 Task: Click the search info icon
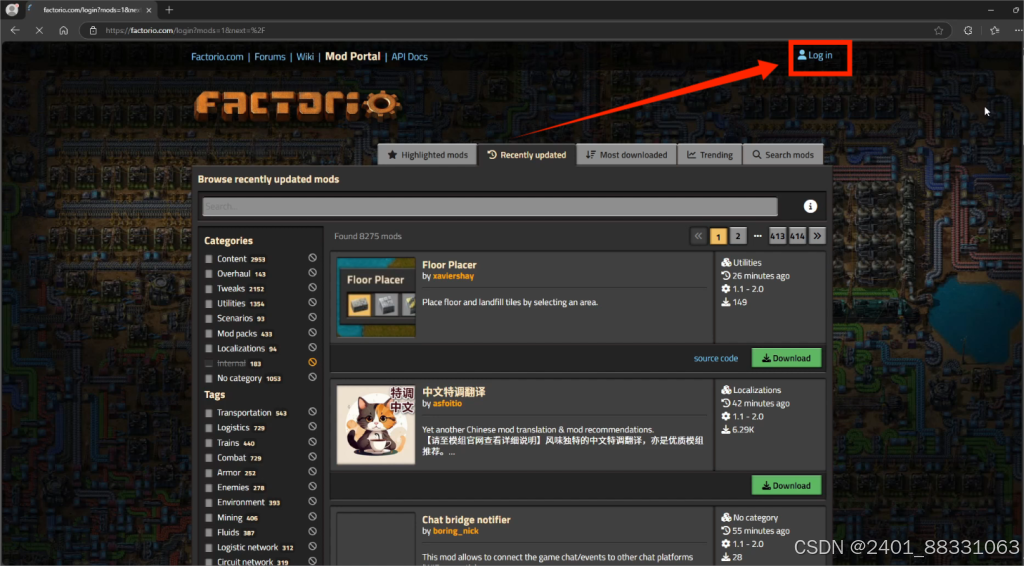810,206
